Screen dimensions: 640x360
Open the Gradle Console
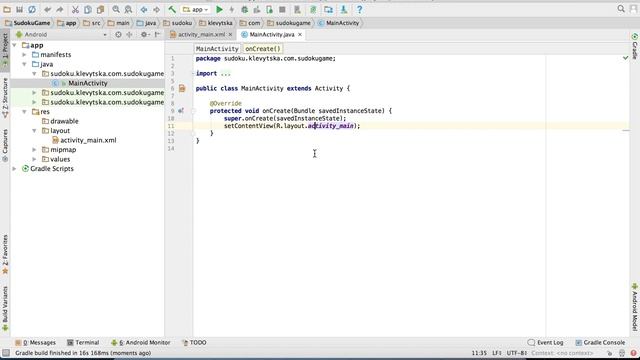click(x=600, y=342)
